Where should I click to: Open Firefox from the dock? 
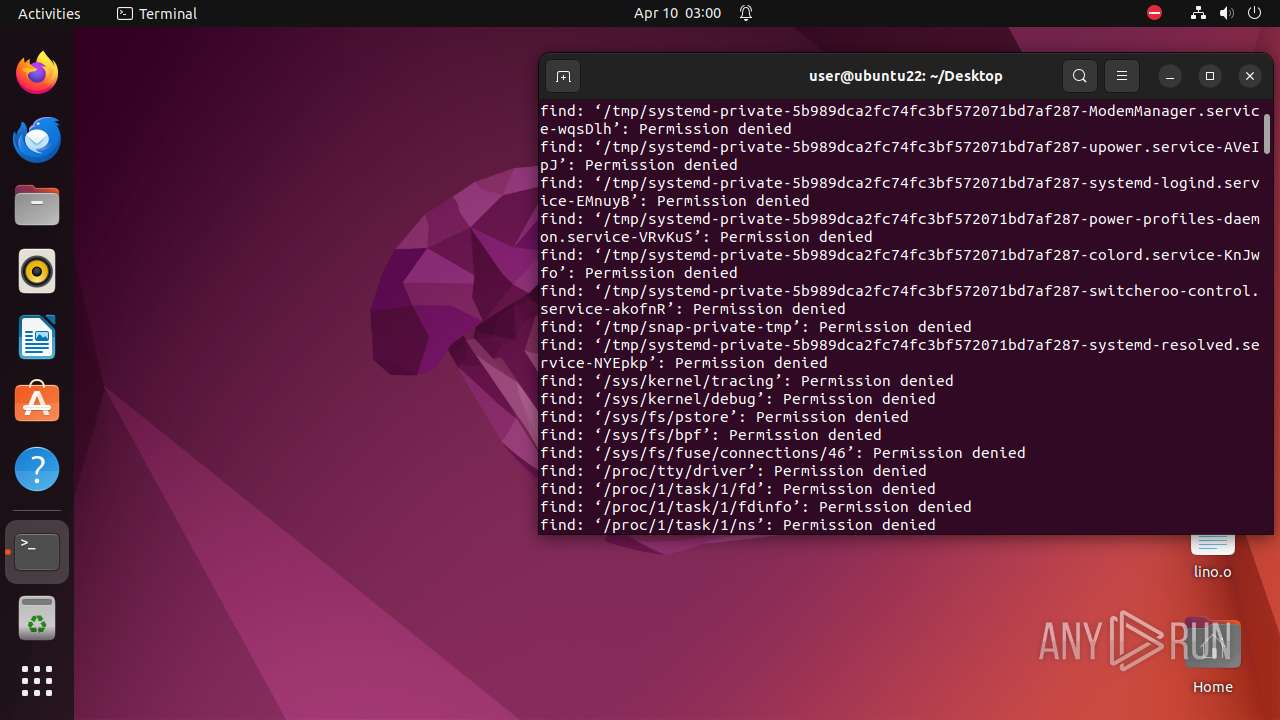[x=37, y=74]
